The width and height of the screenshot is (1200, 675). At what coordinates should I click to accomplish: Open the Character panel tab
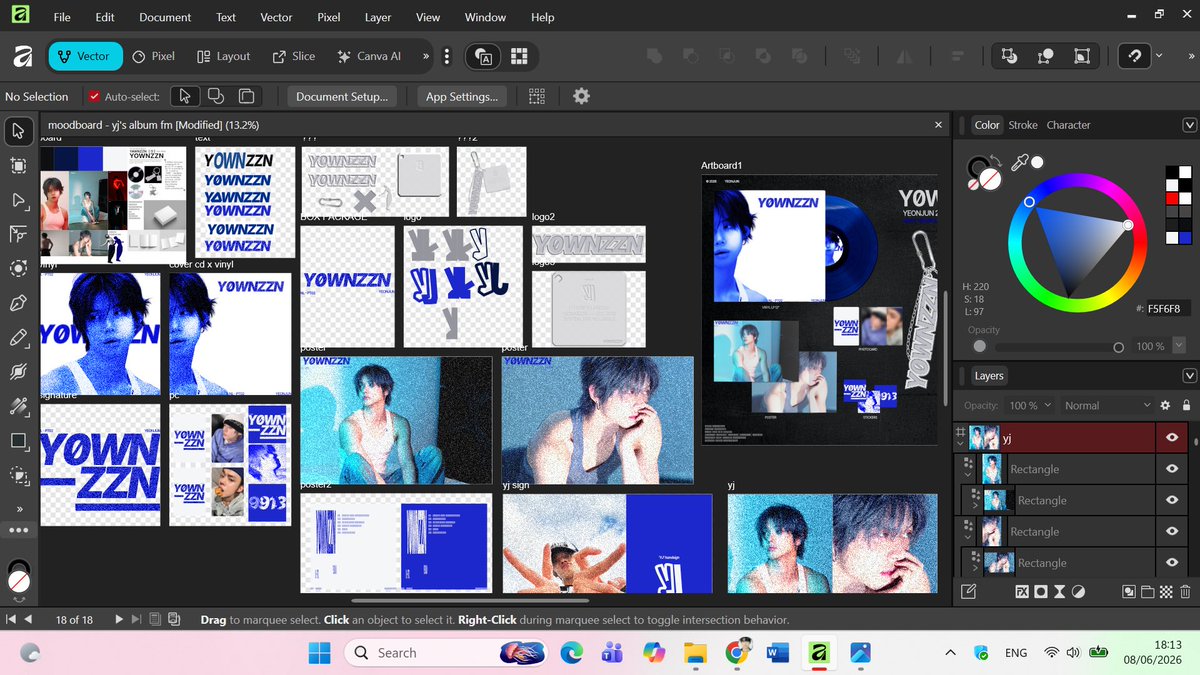pyautogui.click(x=1068, y=125)
